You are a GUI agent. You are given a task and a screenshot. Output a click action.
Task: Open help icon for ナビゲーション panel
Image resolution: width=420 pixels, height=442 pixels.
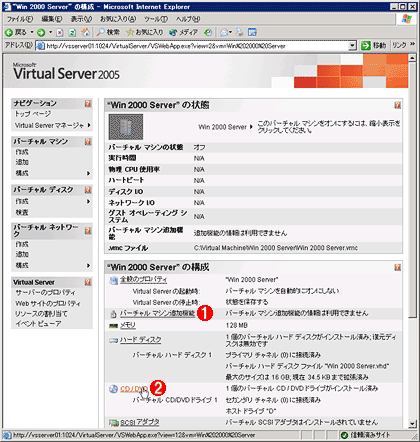(x=88, y=104)
